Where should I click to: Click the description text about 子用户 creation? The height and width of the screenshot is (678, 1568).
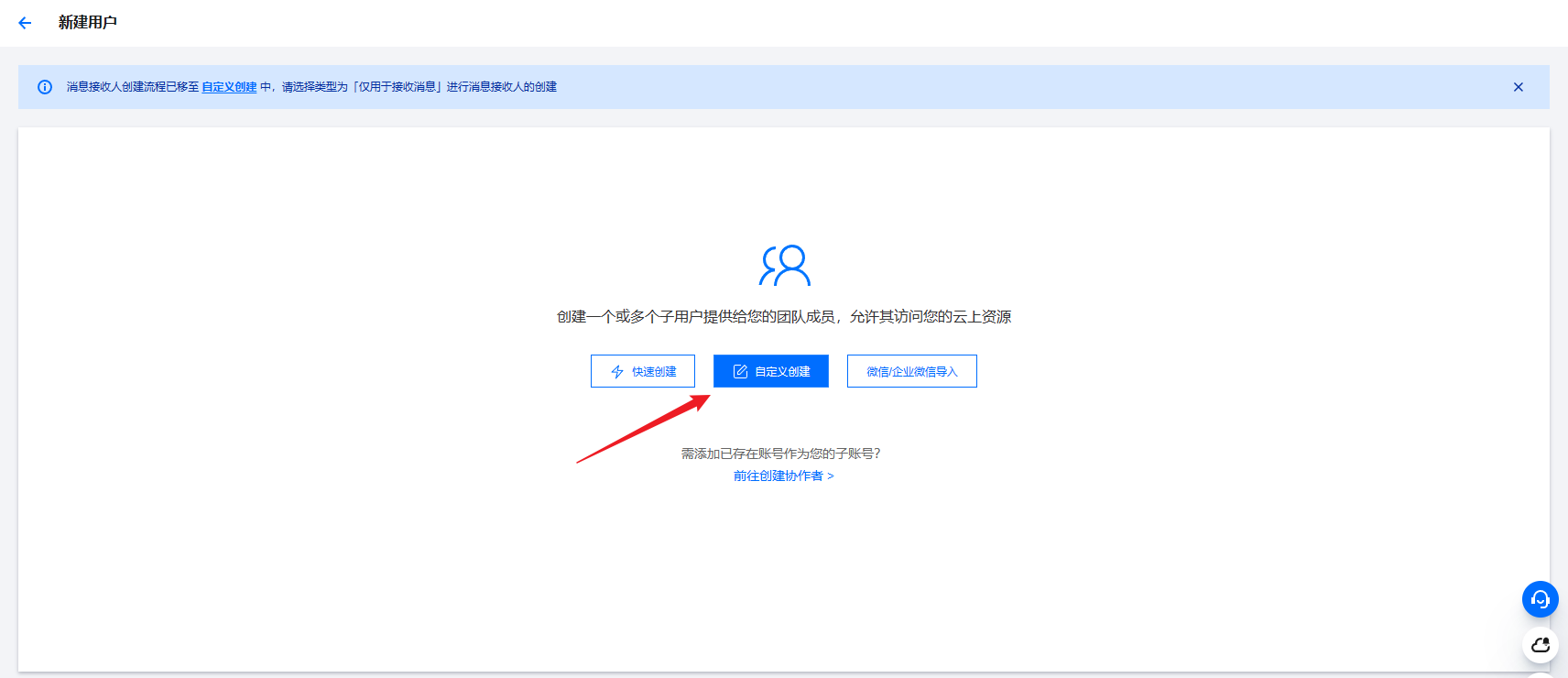click(784, 316)
